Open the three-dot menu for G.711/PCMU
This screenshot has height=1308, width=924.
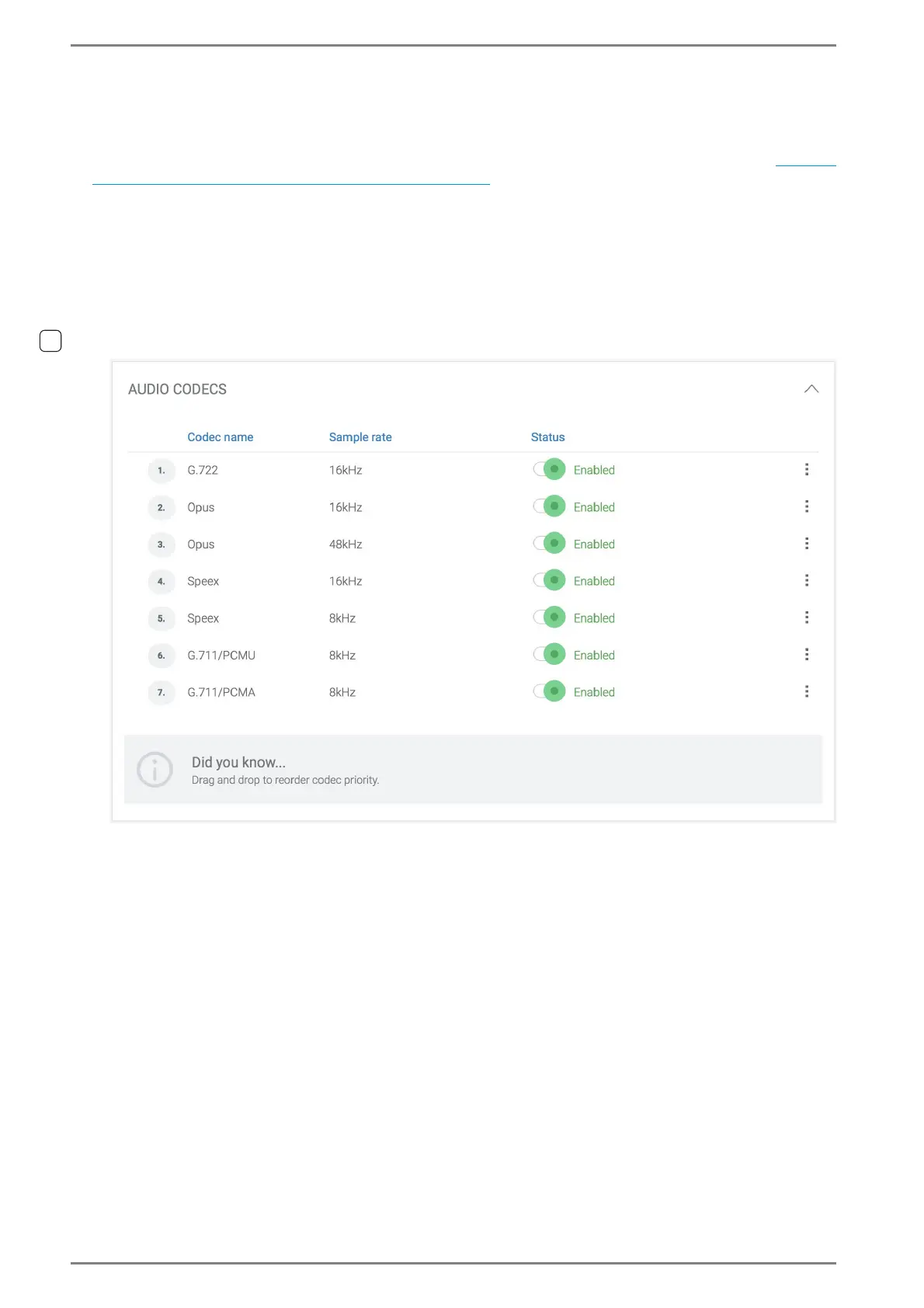pyautogui.click(x=807, y=655)
